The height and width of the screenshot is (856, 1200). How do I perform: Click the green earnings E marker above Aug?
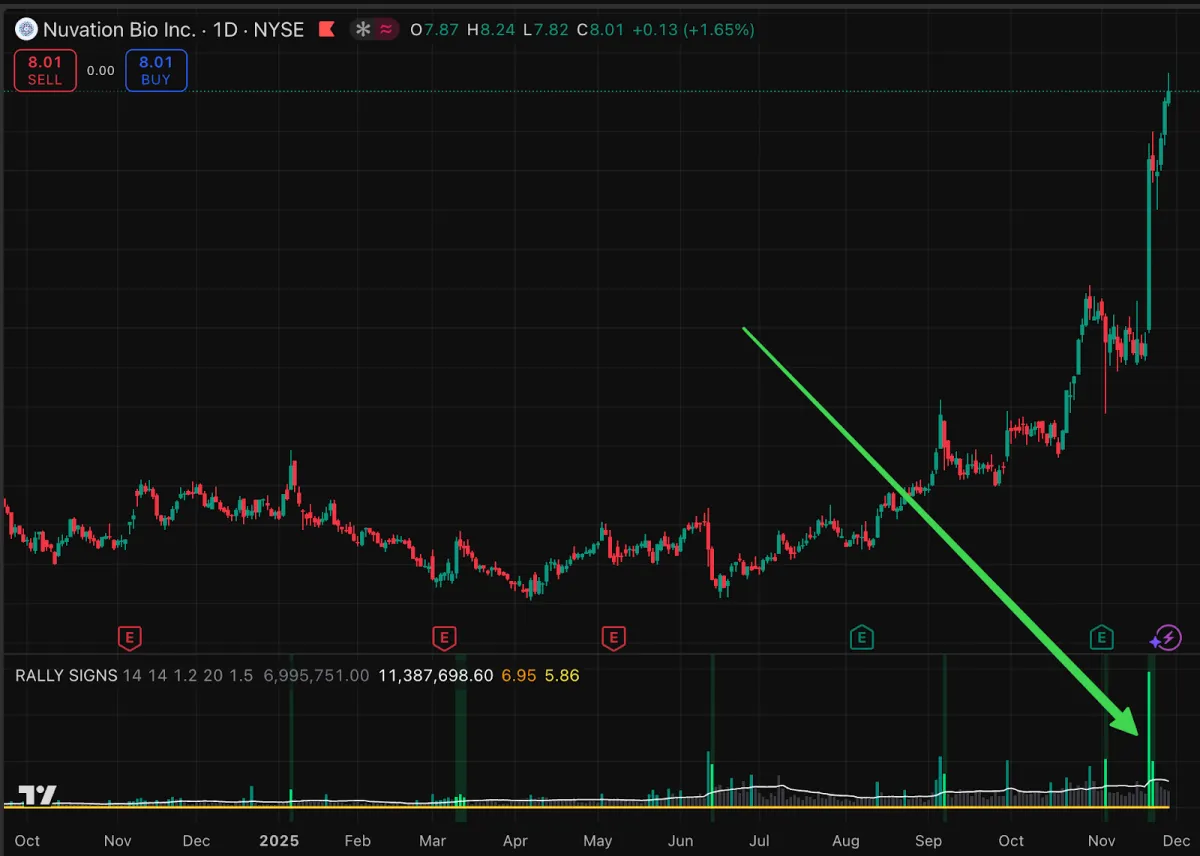(860, 636)
